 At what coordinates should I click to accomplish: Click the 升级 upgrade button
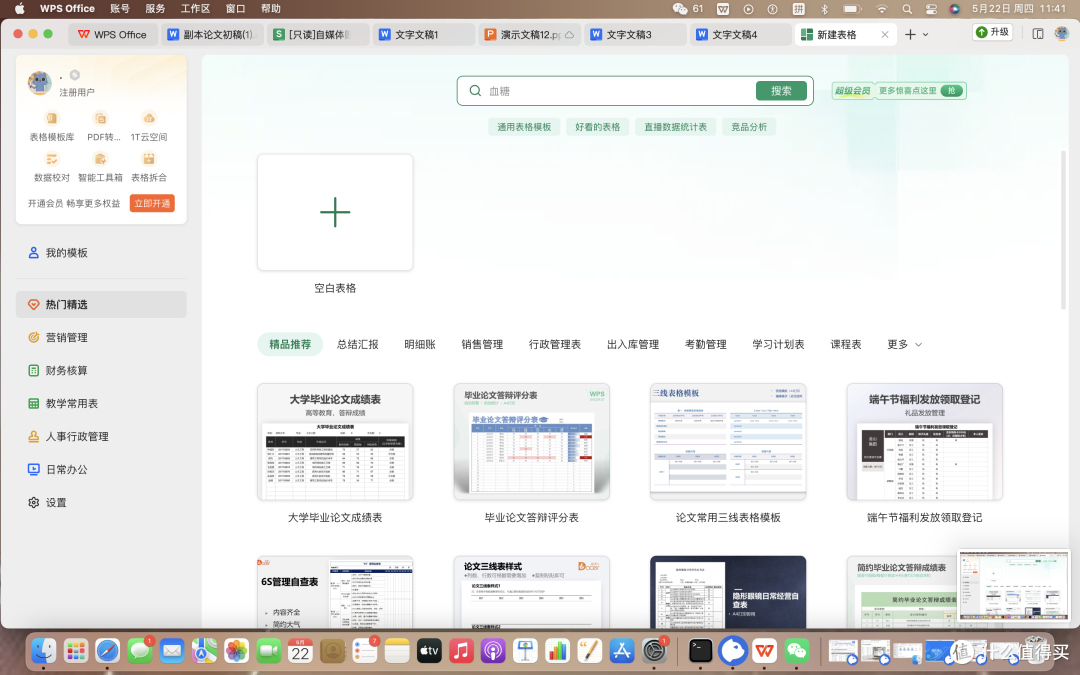pyautogui.click(x=993, y=32)
